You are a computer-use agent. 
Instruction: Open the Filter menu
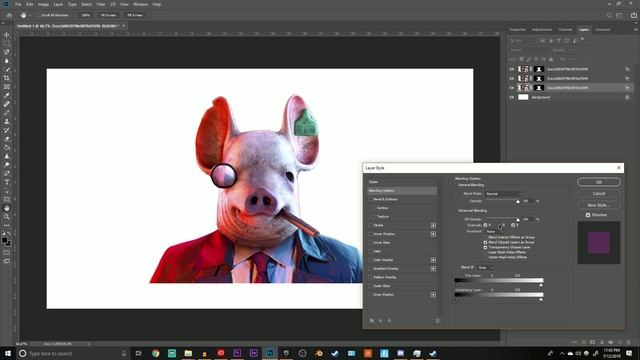pyautogui.click(x=101, y=4)
